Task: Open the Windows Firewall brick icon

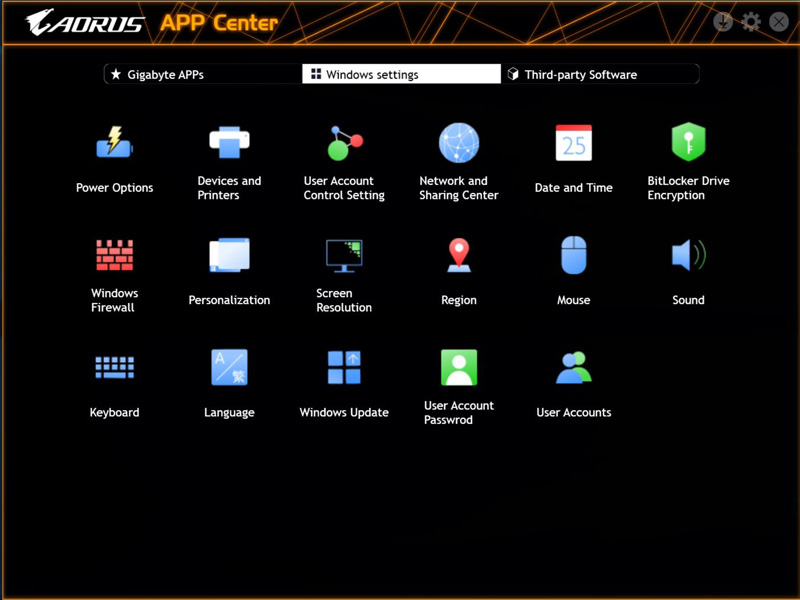Action: tap(114, 255)
